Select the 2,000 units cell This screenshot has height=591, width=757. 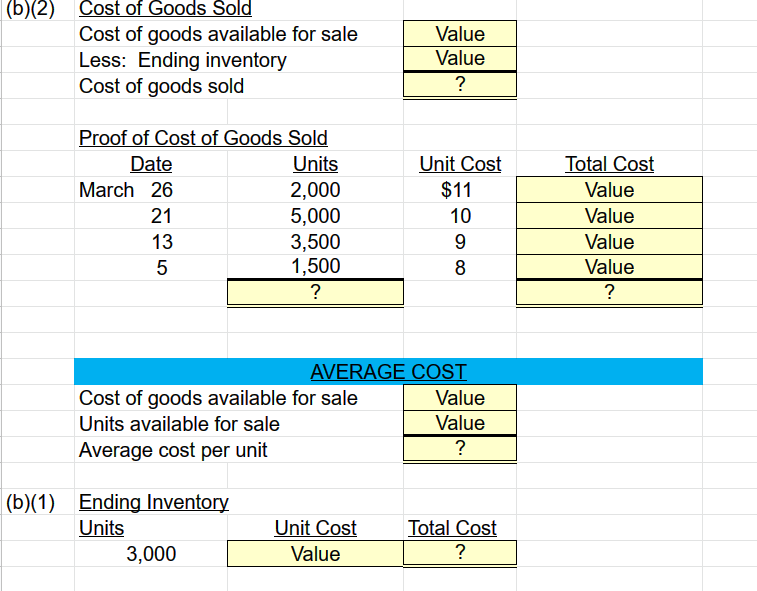(315, 190)
